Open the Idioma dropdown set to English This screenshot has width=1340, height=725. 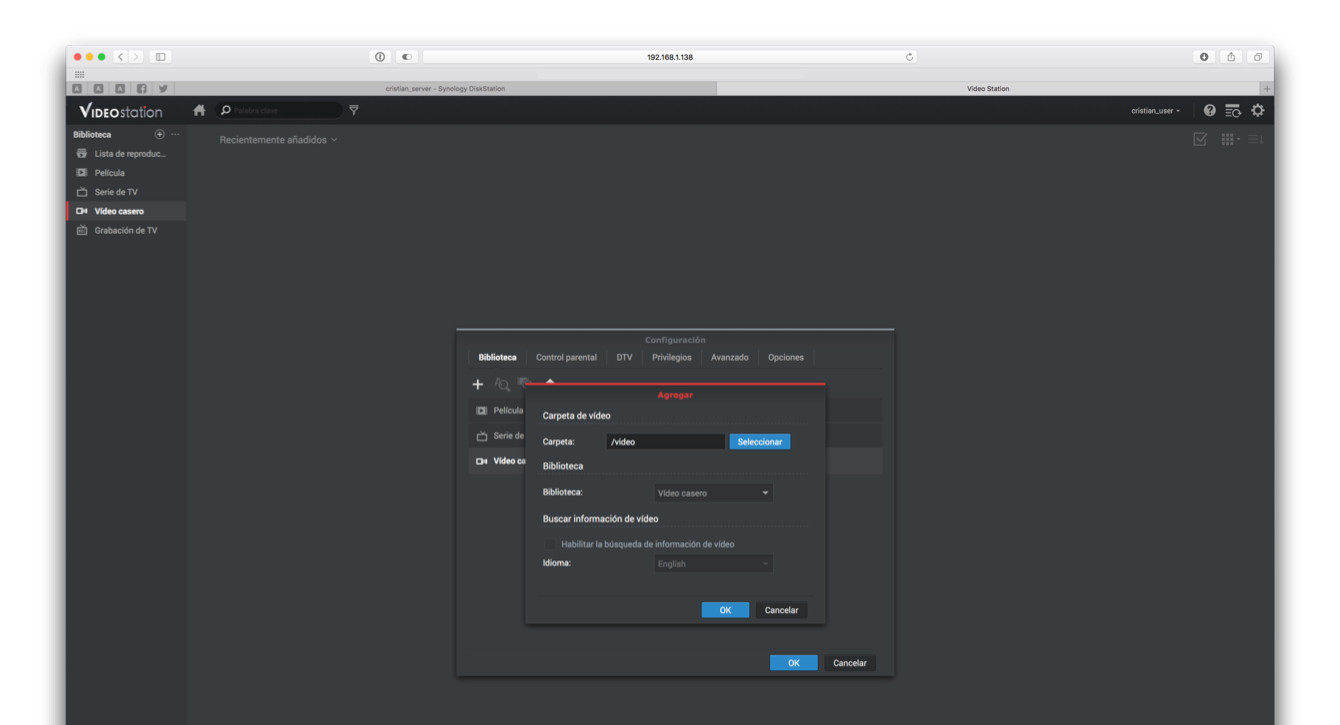tap(713, 564)
